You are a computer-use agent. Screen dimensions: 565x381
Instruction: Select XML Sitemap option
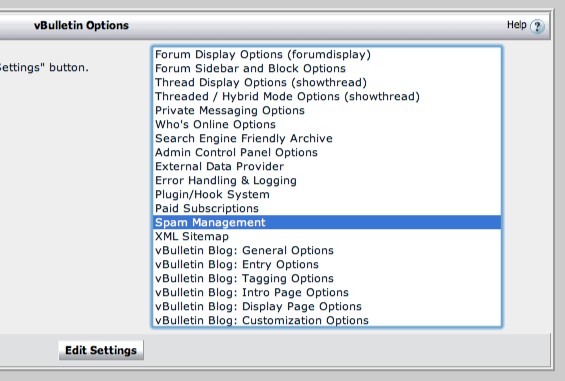pyautogui.click(x=327, y=236)
